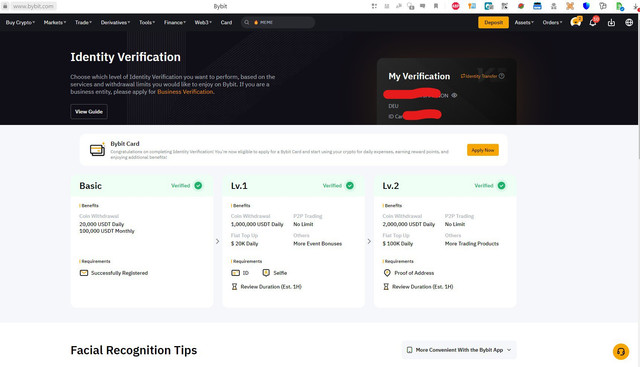This screenshot has height=367, width=640.
Task: Open the notifications bell icon
Action: point(593,22)
